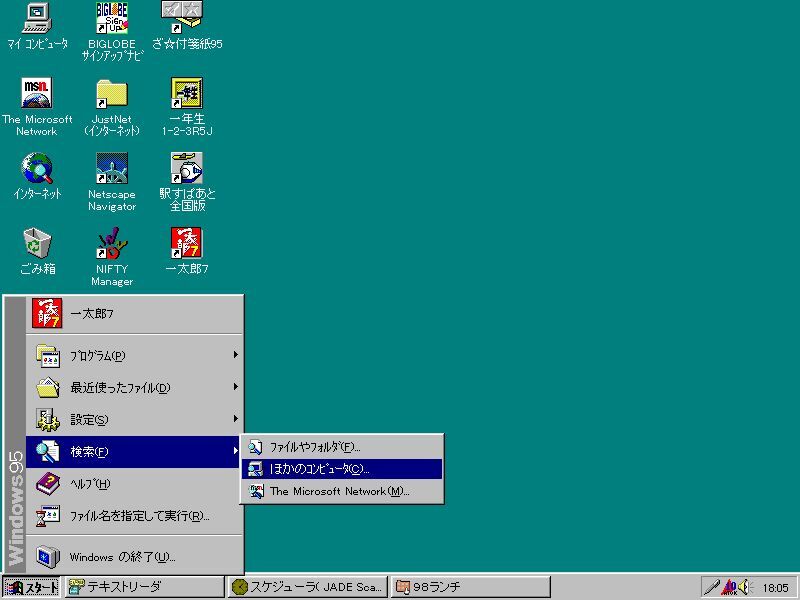Click the 検索(F) Start menu item
Viewport: 800px width, 600px height.
click(134, 452)
